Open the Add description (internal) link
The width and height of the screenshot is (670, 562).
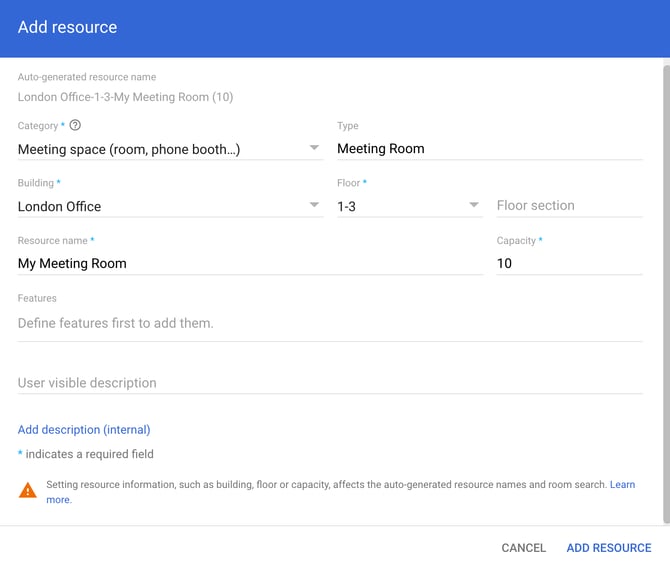[84, 430]
